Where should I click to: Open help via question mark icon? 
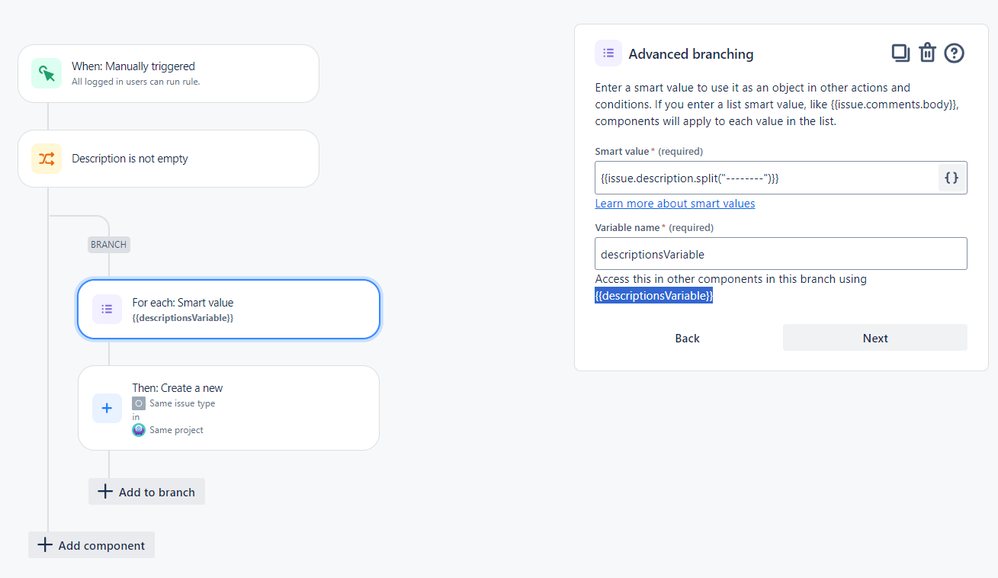click(953, 53)
